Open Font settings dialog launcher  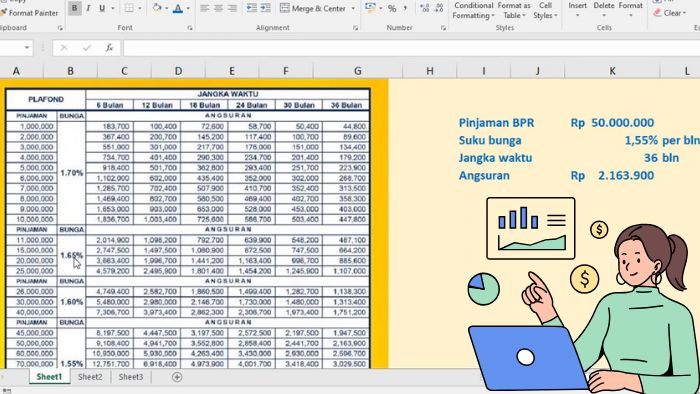pos(190,28)
